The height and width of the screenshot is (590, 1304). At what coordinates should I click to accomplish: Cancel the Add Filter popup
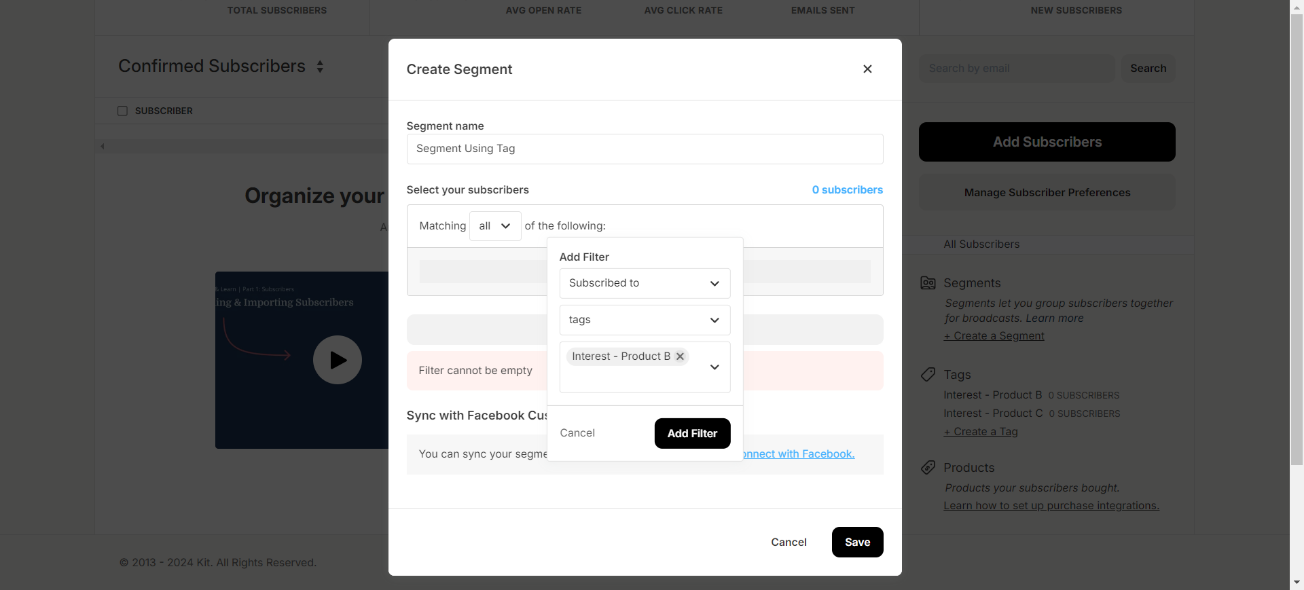click(577, 433)
